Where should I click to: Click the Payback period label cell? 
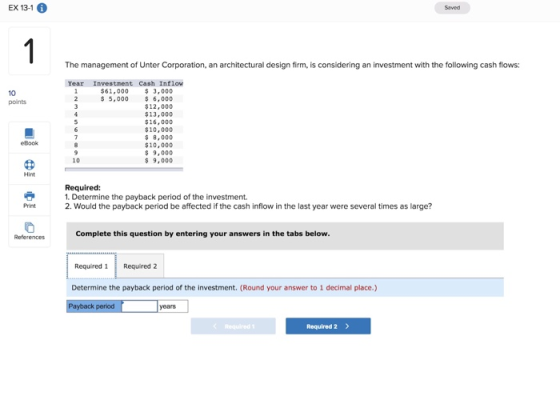[94, 306]
